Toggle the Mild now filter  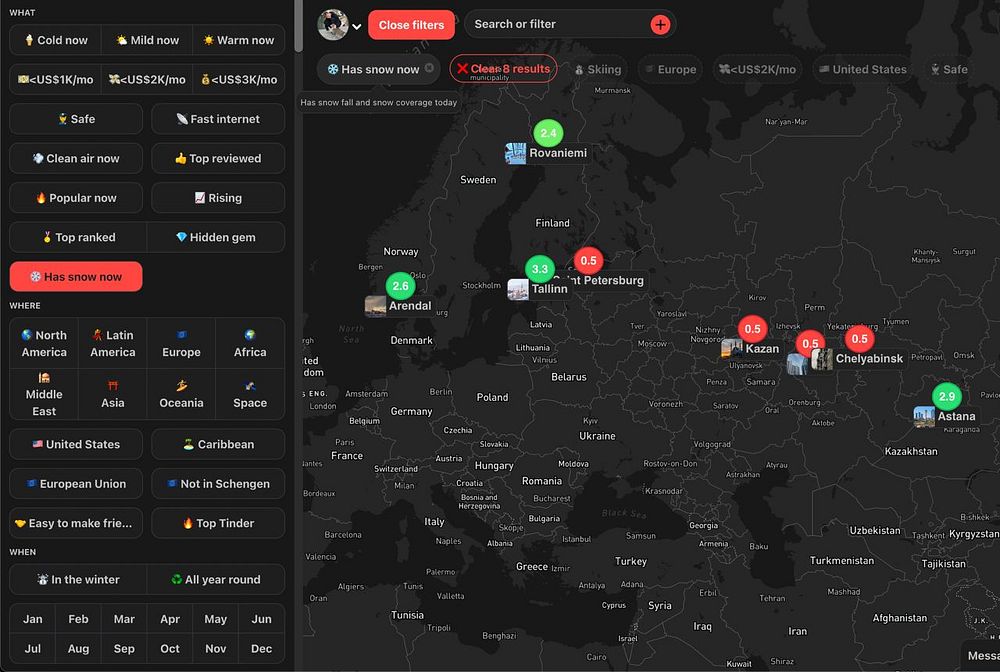[147, 40]
